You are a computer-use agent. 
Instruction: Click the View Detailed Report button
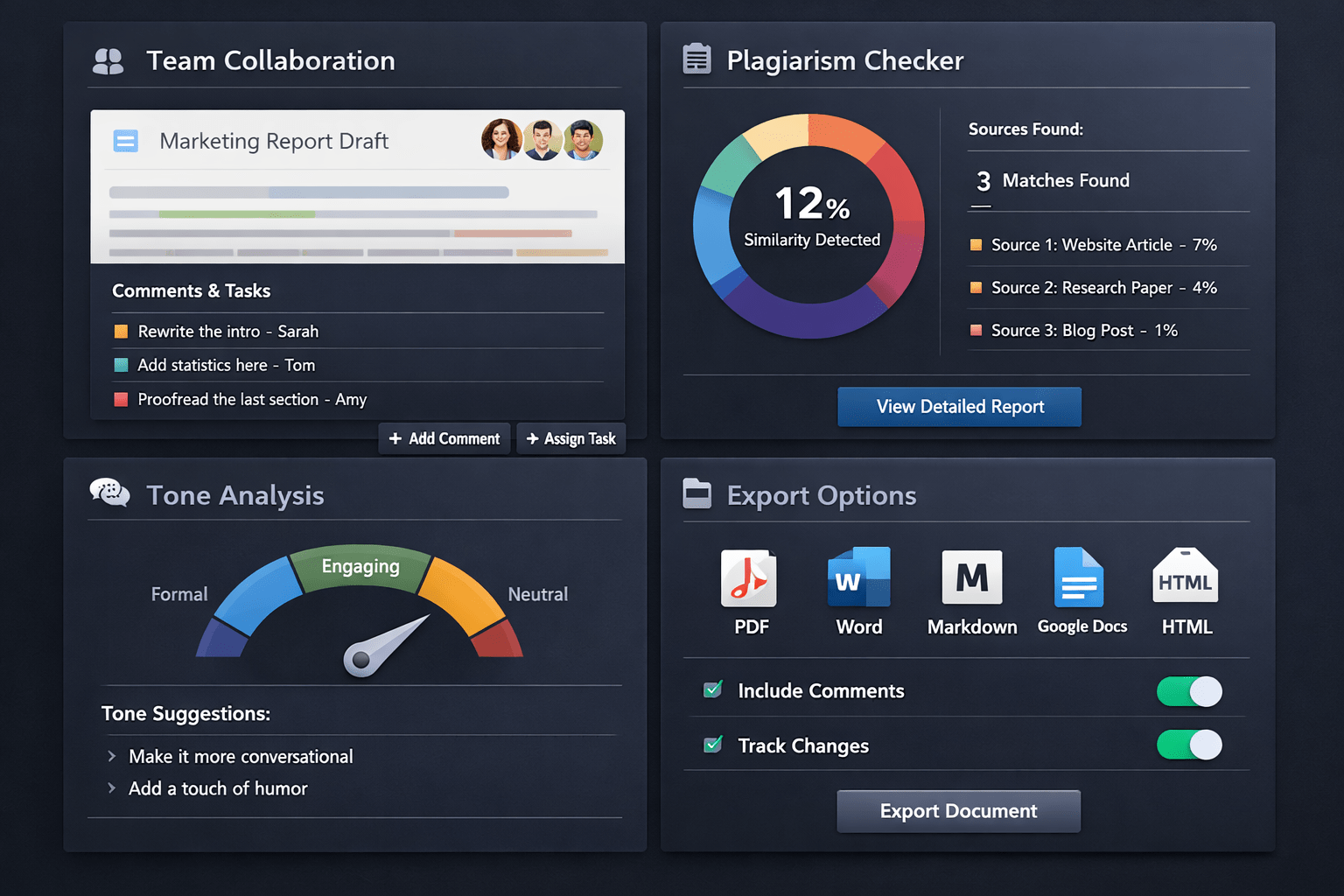pyautogui.click(x=959, y=407)
